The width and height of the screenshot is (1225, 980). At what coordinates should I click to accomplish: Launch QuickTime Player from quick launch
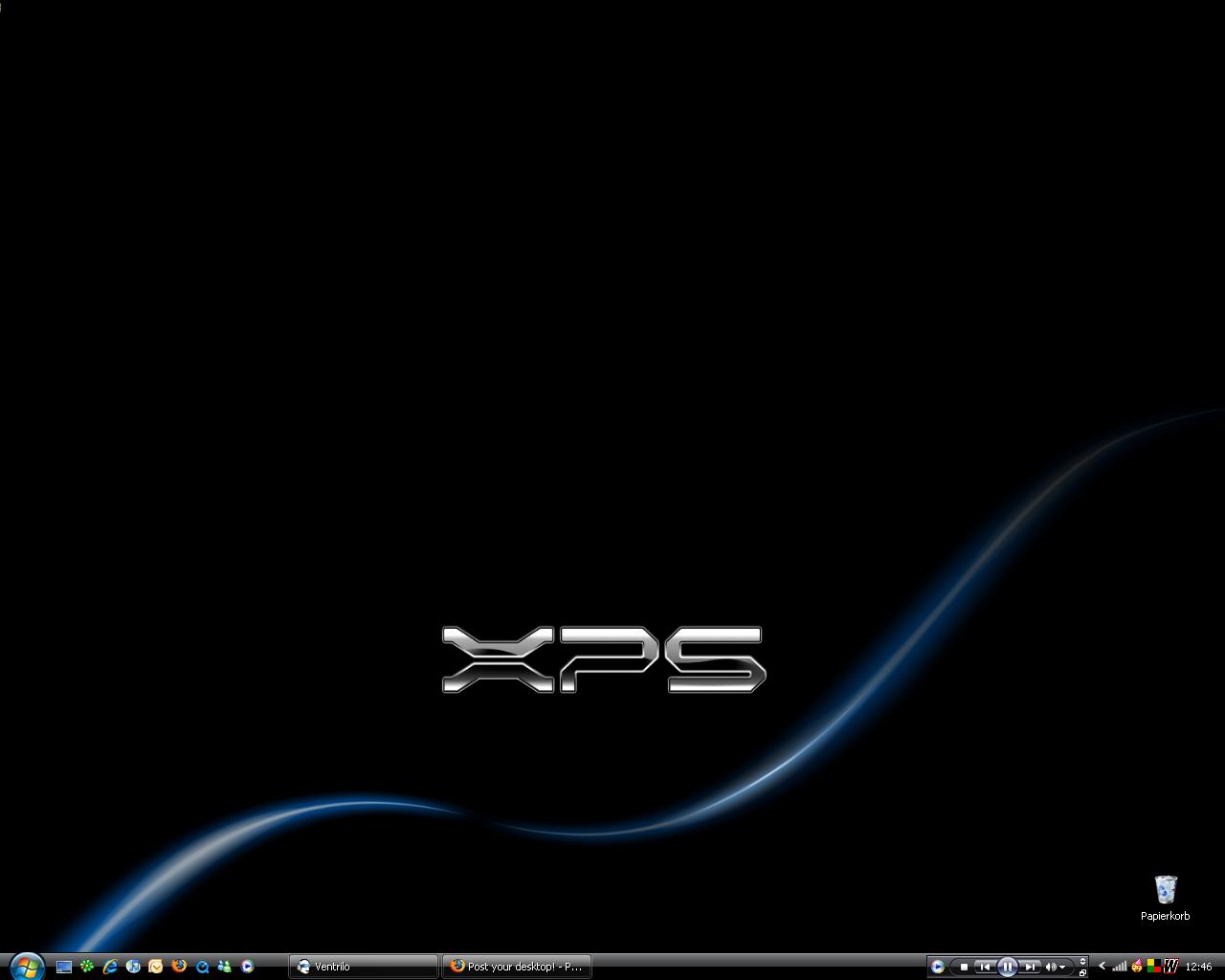click(x=202, y=967)
